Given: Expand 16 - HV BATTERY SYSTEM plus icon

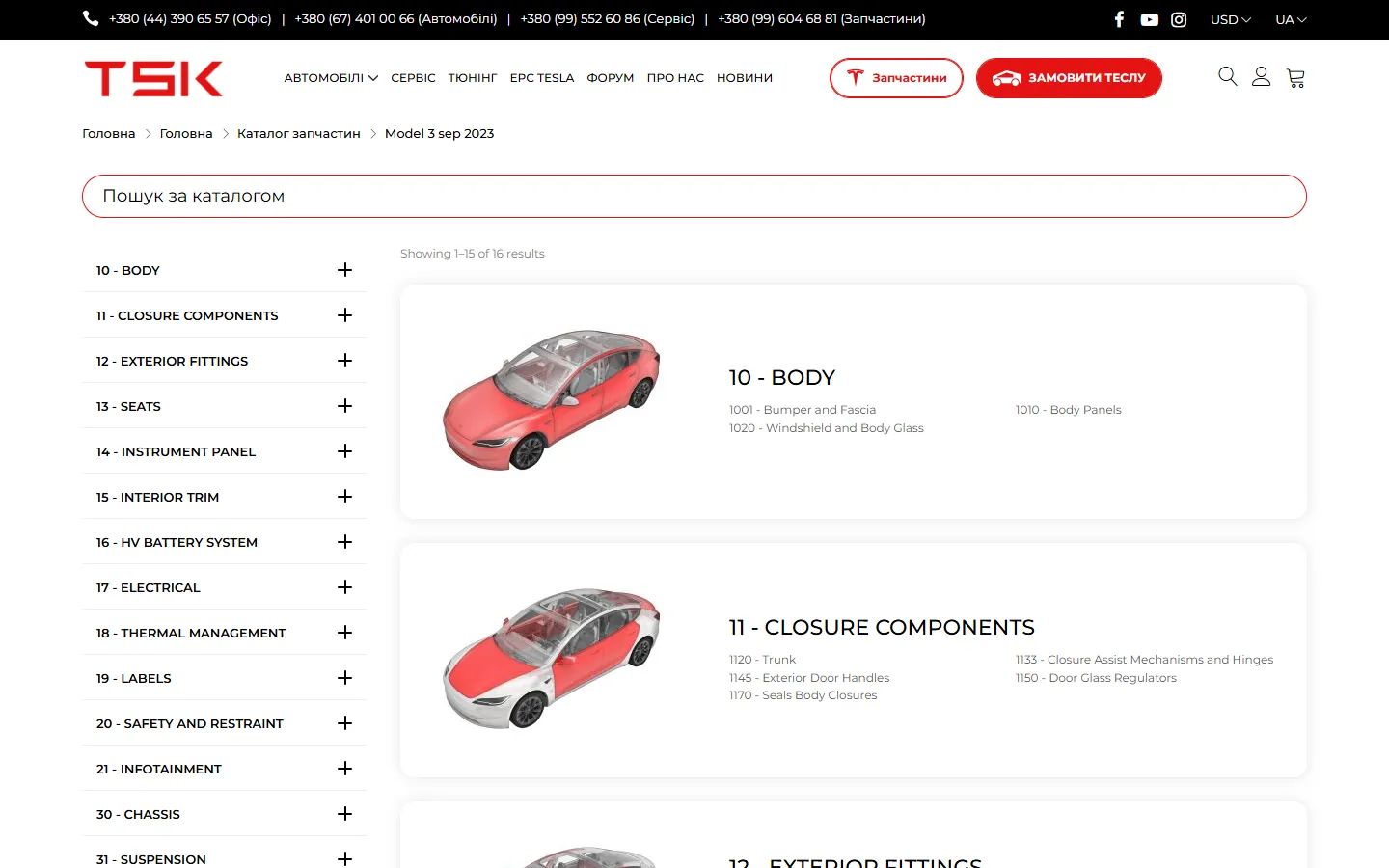Looking at the screenshot, I should click(x=344, y=542).
